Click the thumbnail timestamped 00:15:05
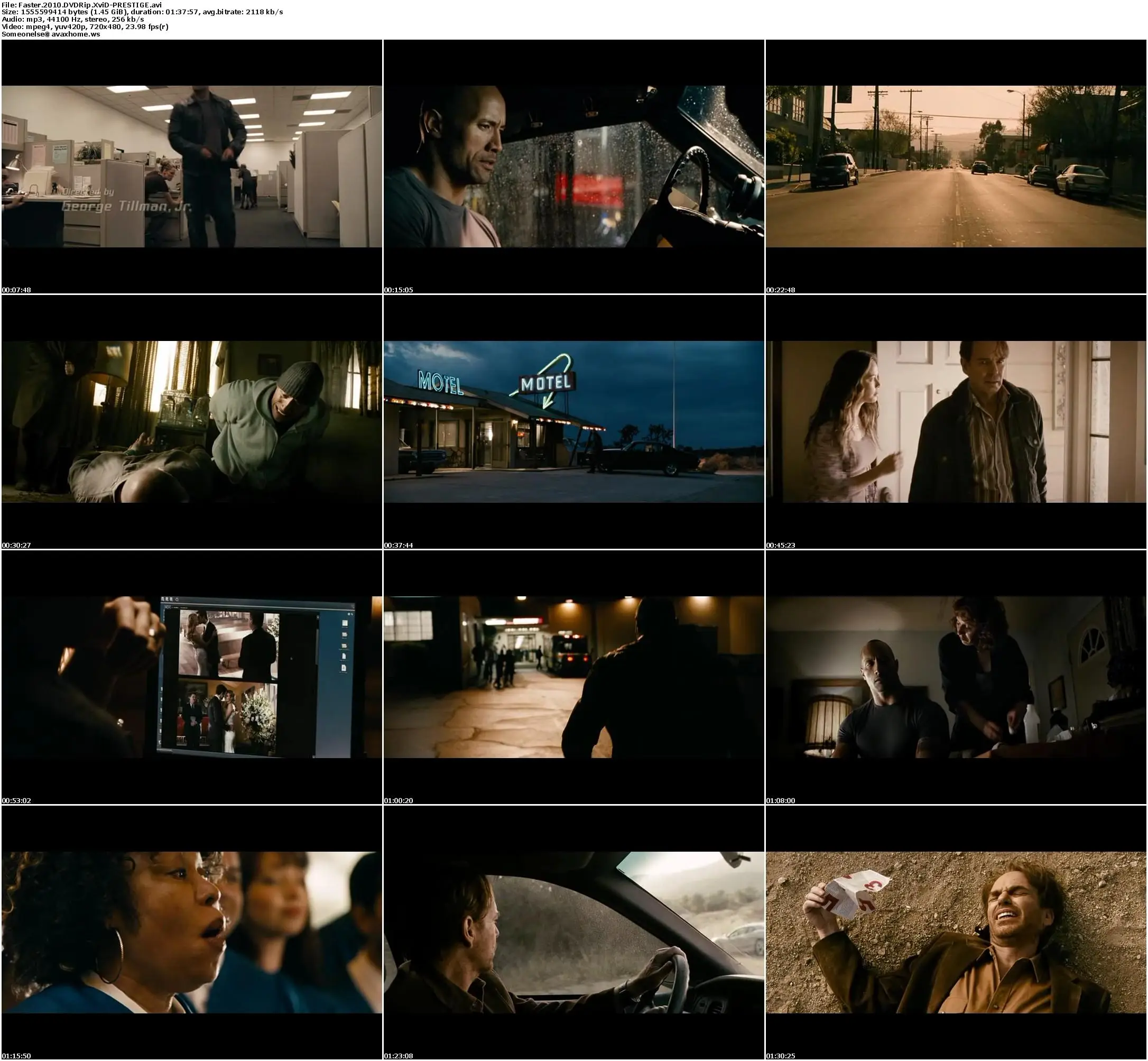This screenshot has width=1148, height=1061. click(574, 167)
